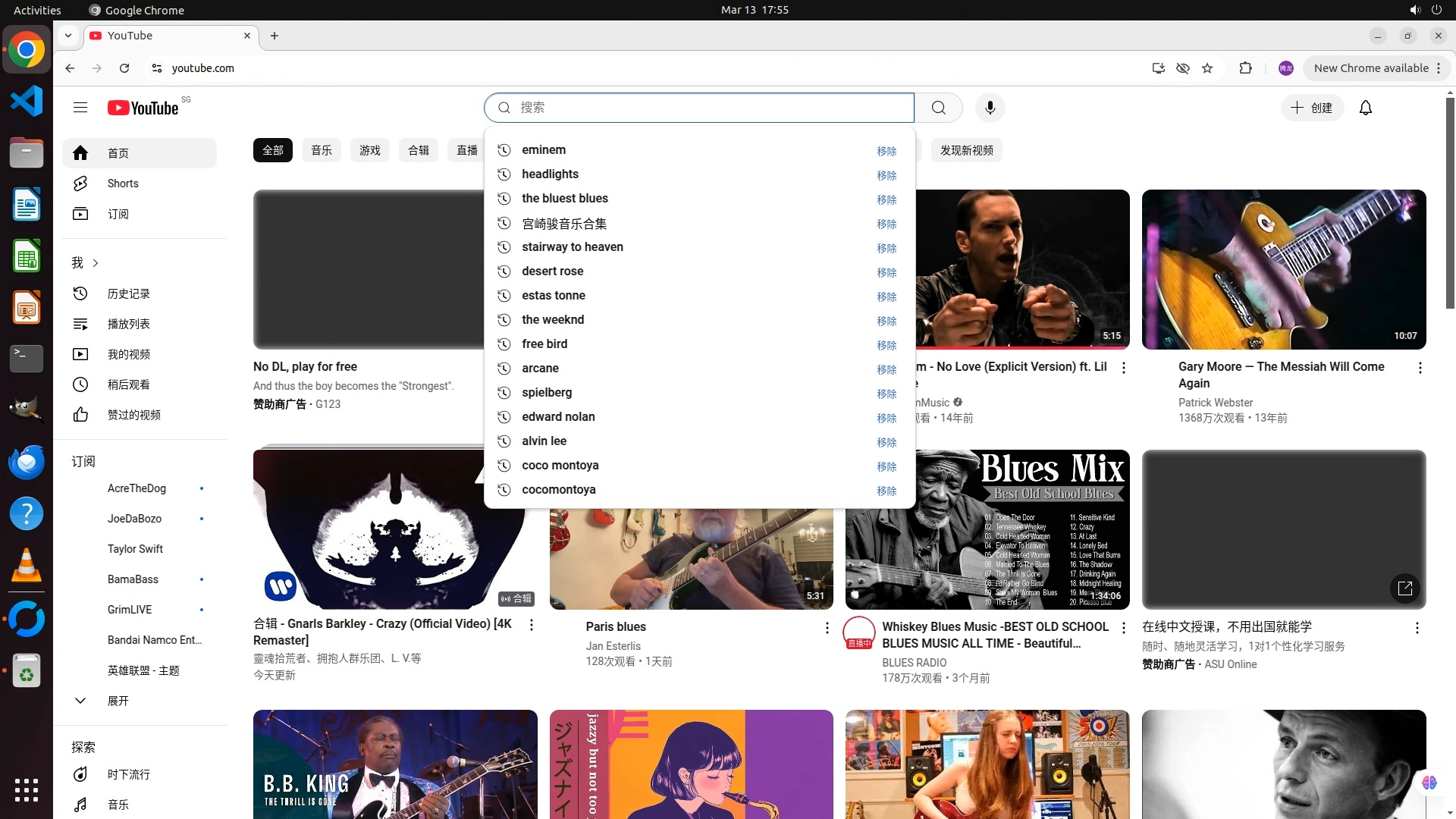1456x819 pixels.
Task: Choose 'stairway to heaven' search suggestion
Action: tap(572, 247)
